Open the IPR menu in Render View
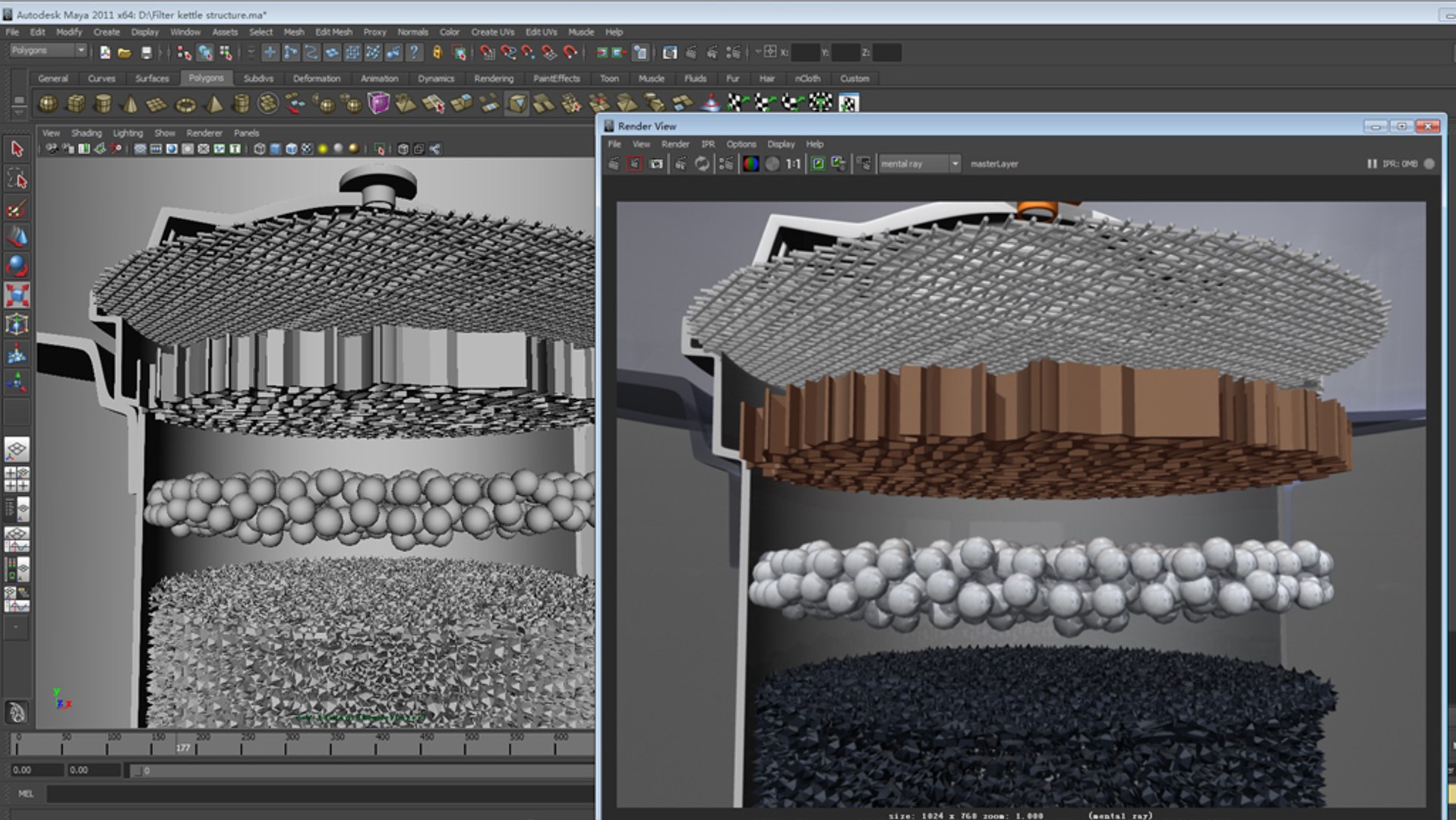 [708, 144]
